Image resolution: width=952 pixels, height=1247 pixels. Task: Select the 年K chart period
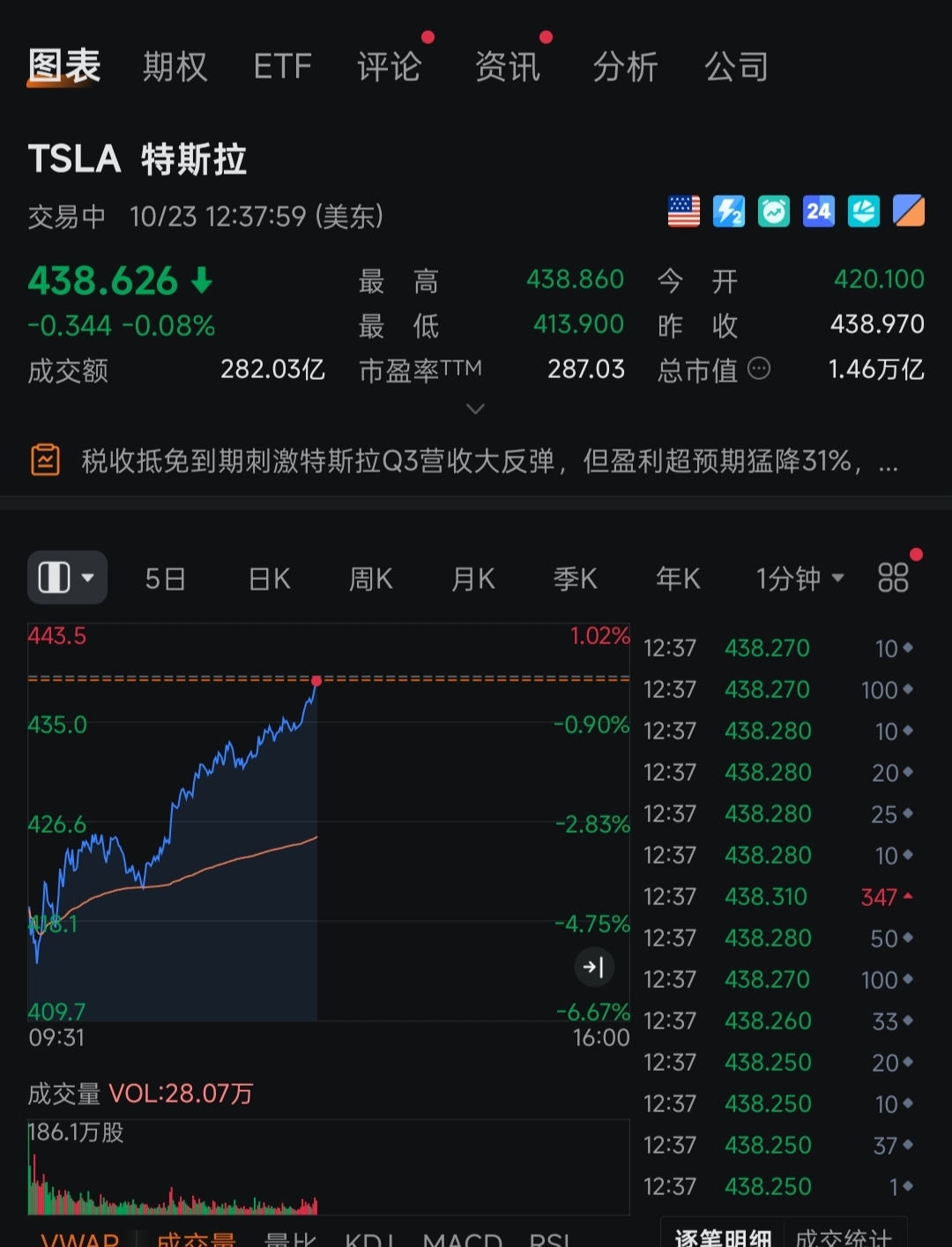(678, 579)
